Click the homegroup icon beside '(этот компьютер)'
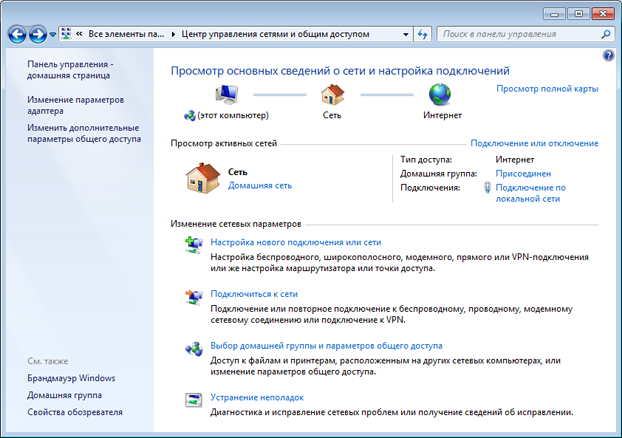This screenshot has width=622, height=438. pyautogui.click(x=190, y=115)
